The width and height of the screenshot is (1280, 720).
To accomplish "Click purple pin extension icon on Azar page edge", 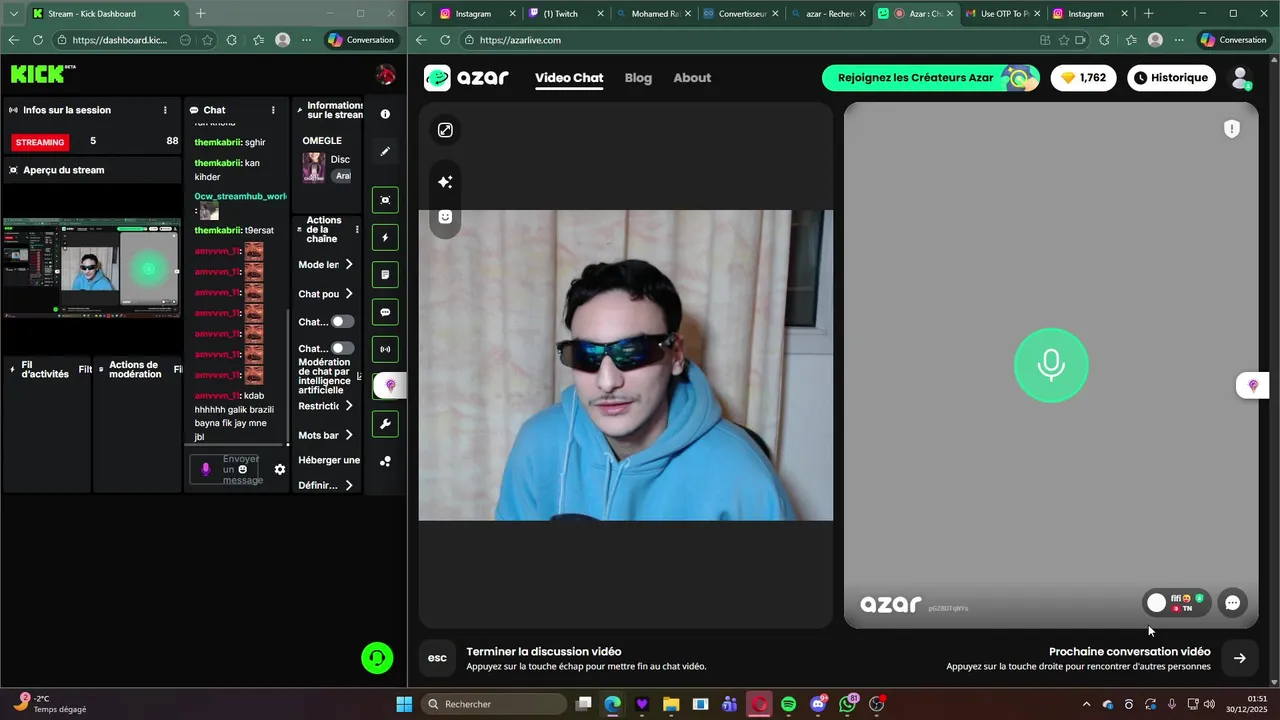I will coord(1253,386).
